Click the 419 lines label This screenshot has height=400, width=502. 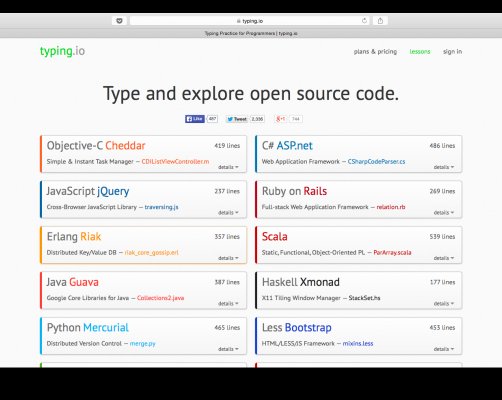coord(227,146)
